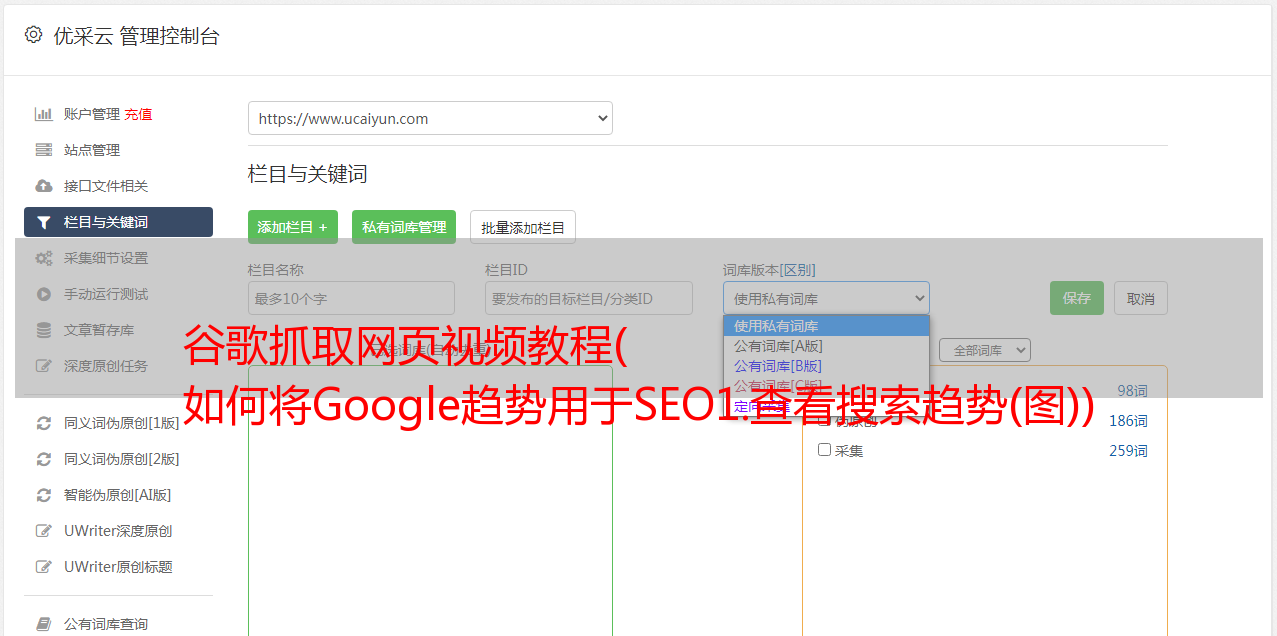
Task: Click the 栏目ID input field
Action: tap(589, 298)
